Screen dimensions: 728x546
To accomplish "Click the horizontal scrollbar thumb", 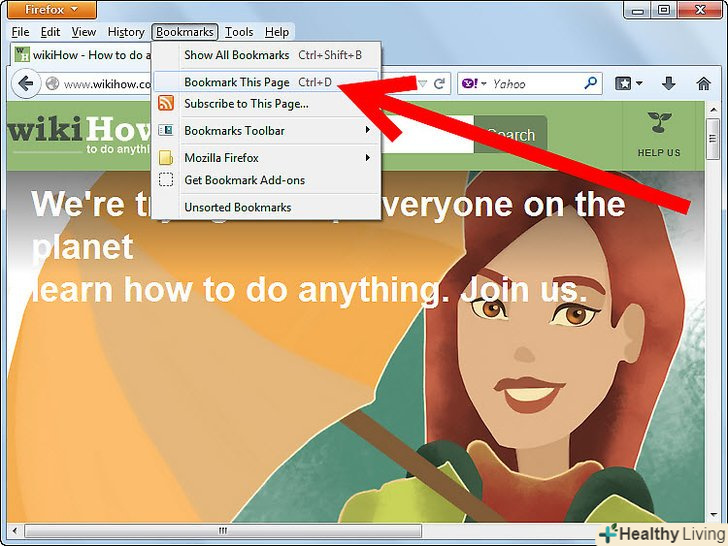I will pos(223,530).
